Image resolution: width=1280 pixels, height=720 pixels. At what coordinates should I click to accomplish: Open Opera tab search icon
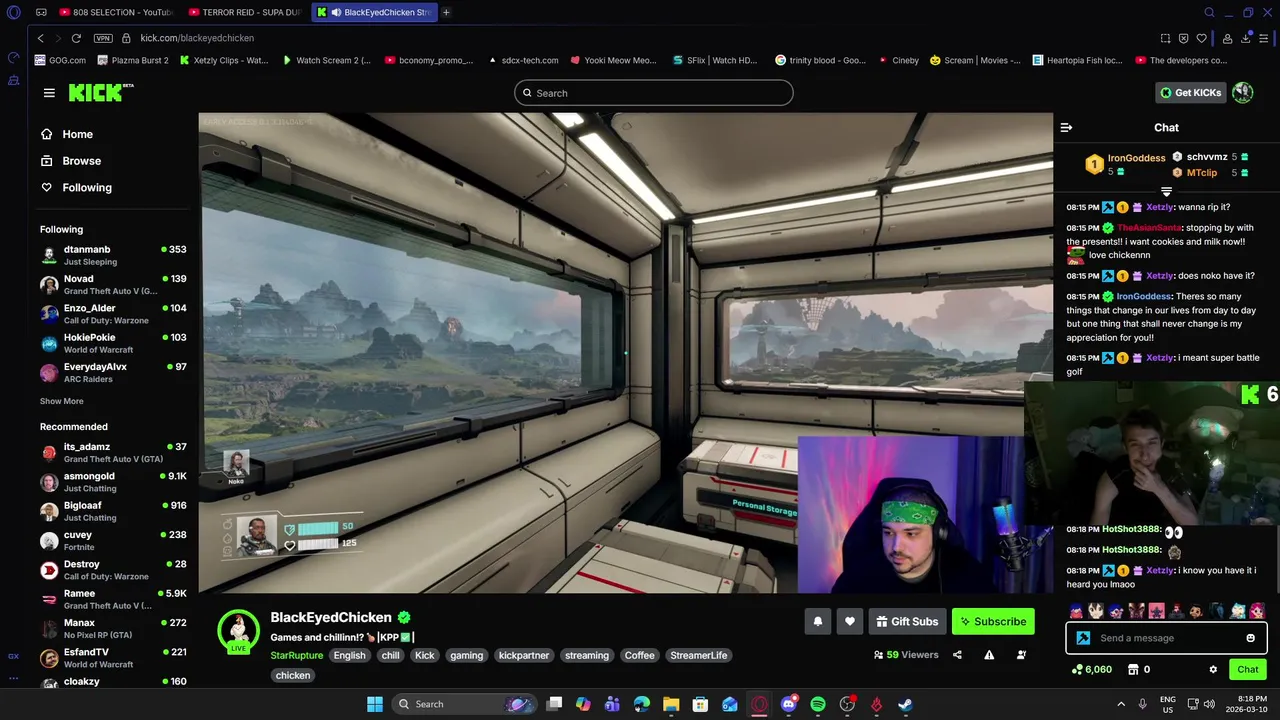[x=1209, y=12]
